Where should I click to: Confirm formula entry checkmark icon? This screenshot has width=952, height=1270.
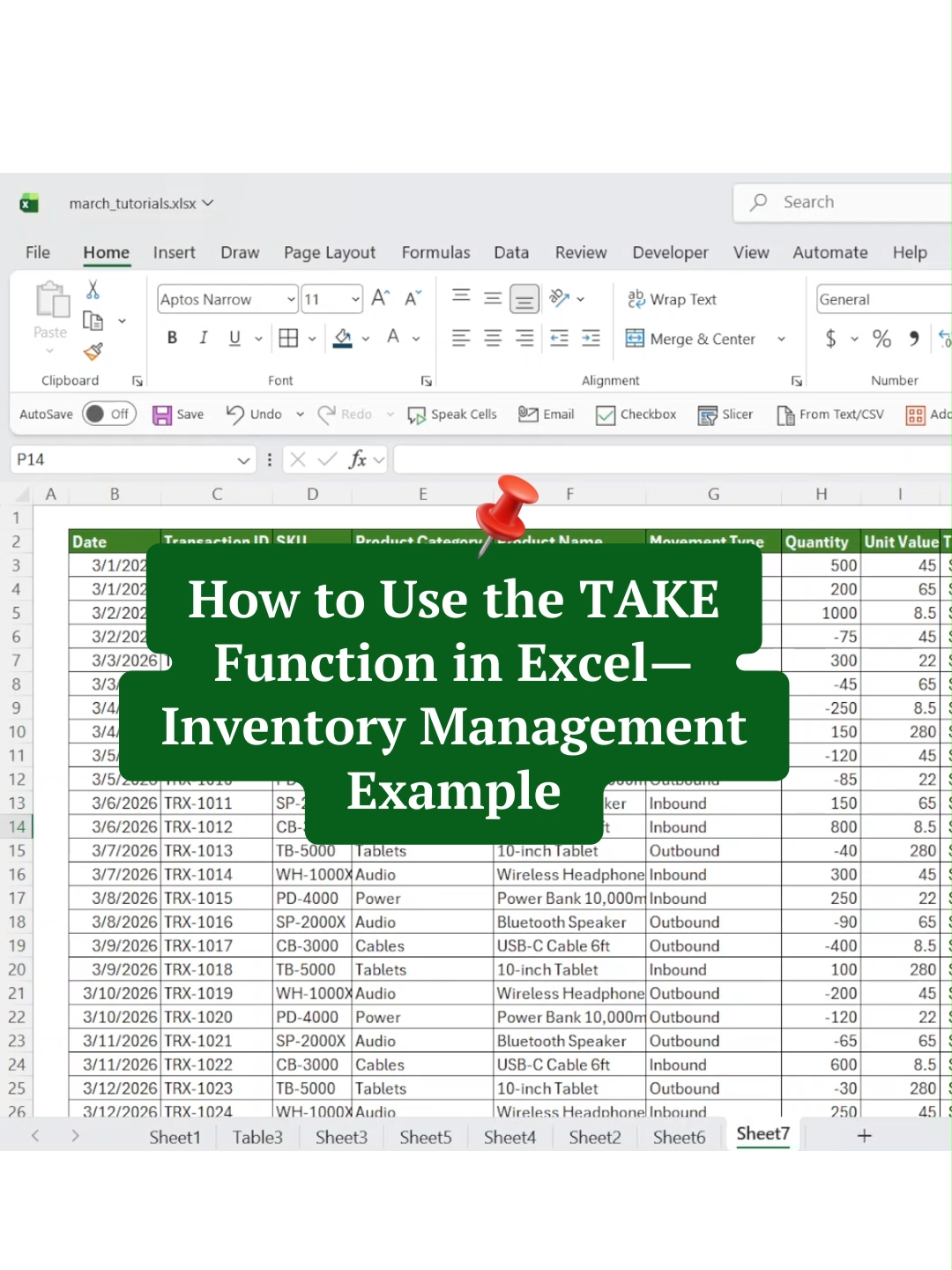[x=327, y=459]
